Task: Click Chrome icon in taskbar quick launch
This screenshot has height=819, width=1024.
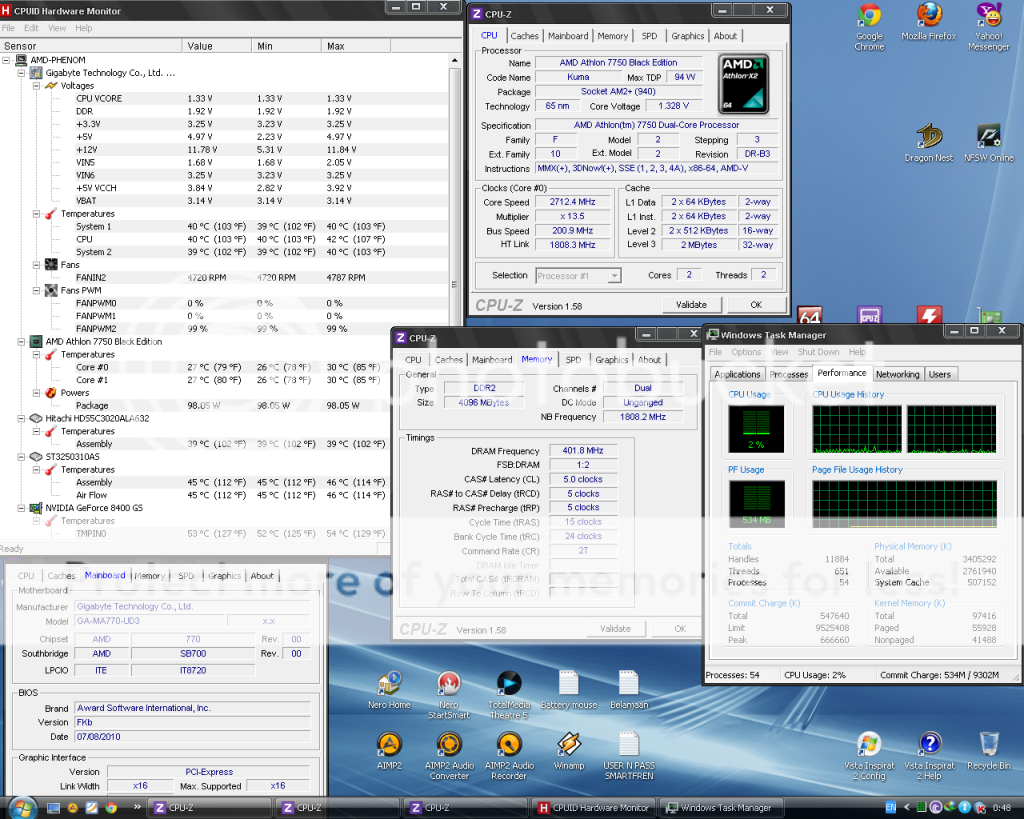Action: pyautogui.click(x=111, y=808)
